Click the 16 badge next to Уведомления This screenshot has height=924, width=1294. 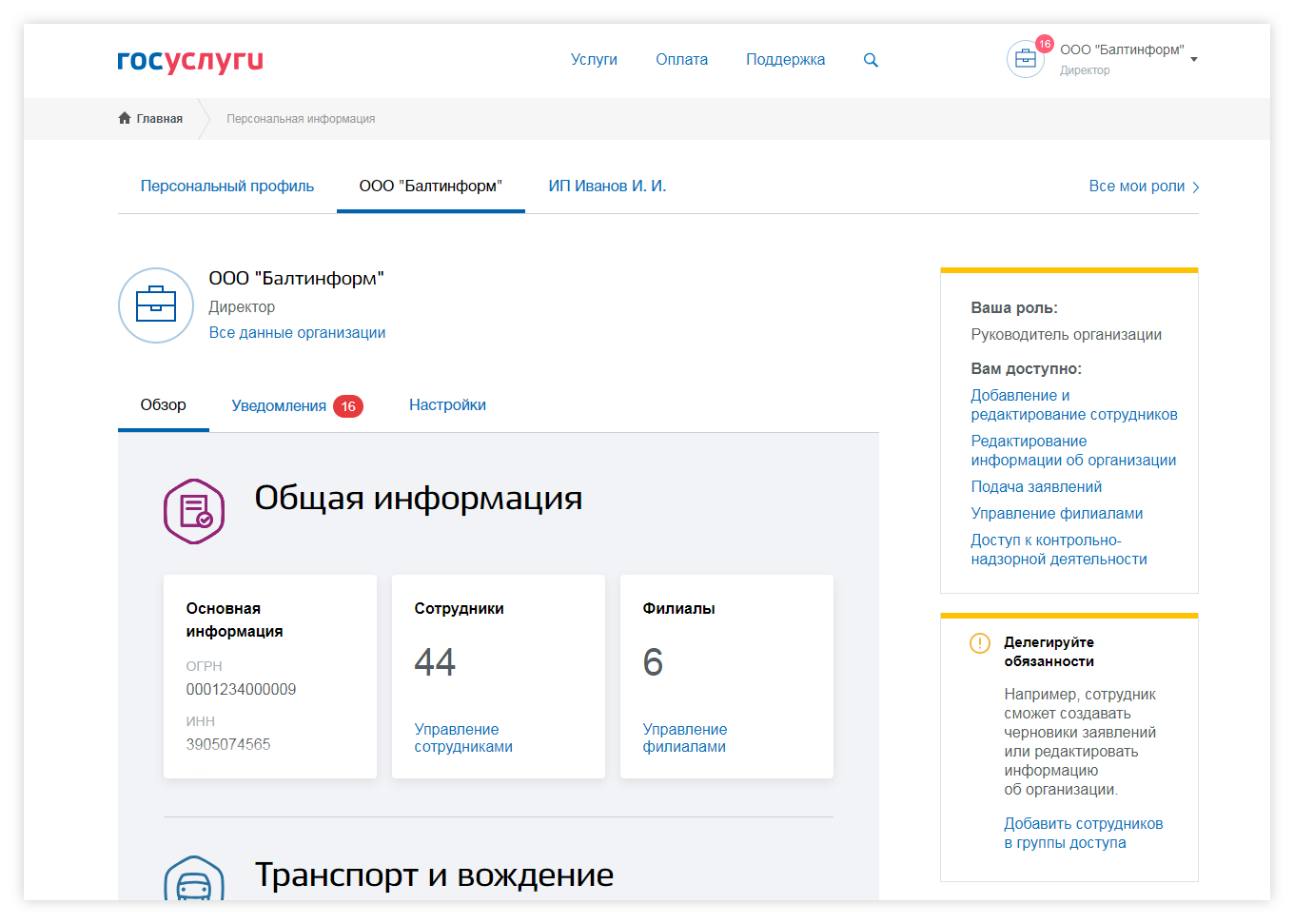(348, 406)
